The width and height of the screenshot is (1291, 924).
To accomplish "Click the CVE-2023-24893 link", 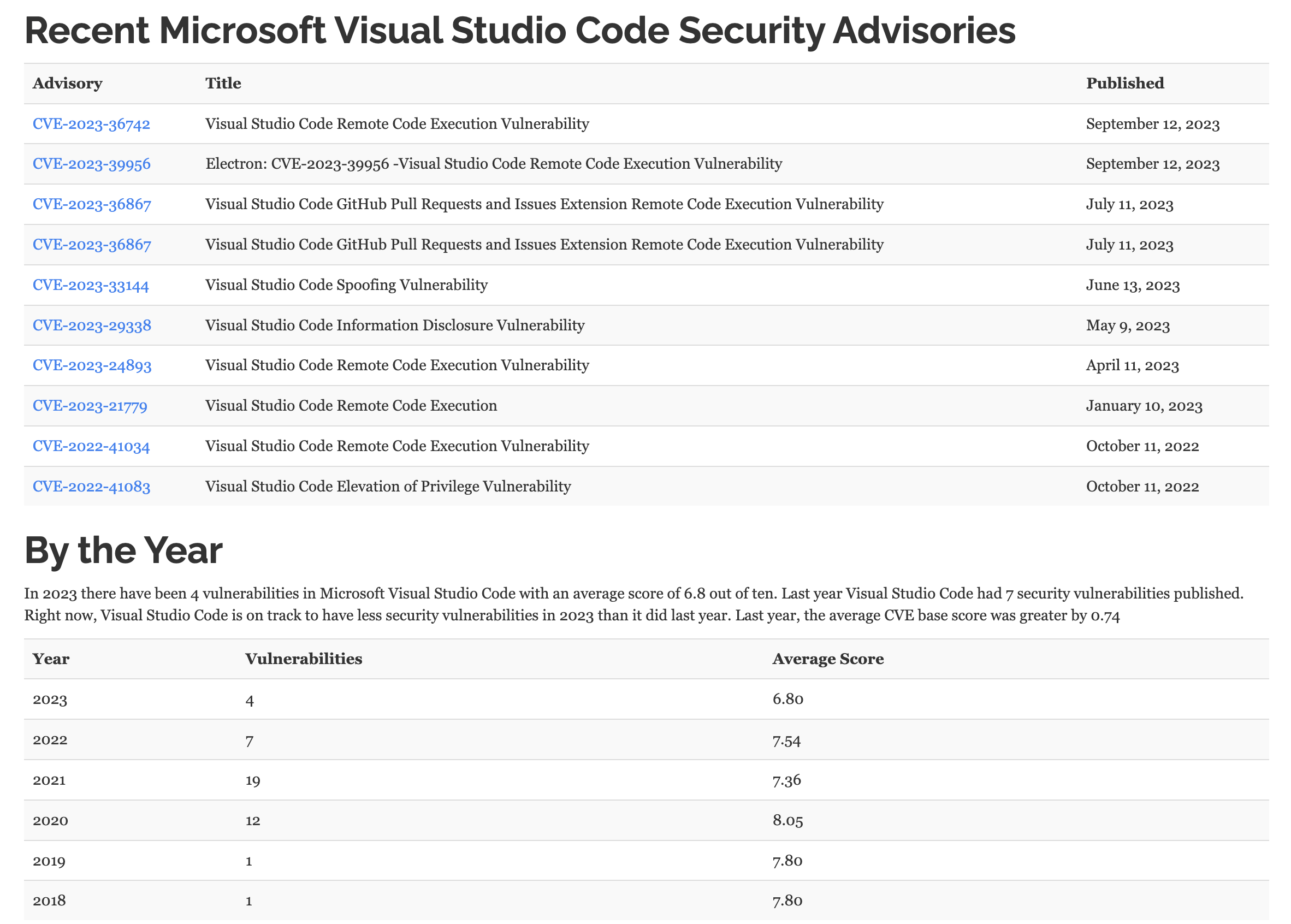I will click(92, 365).
